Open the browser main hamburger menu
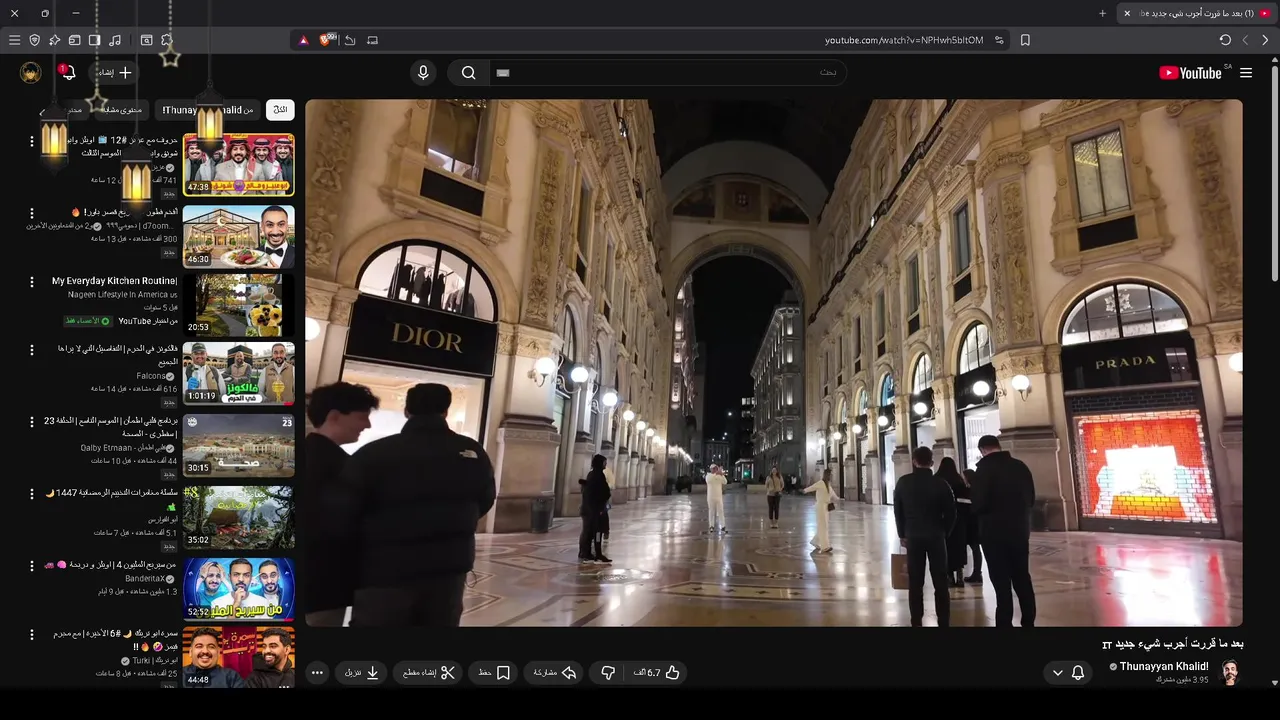This screenshot has height=720, width=1280. 14,40
